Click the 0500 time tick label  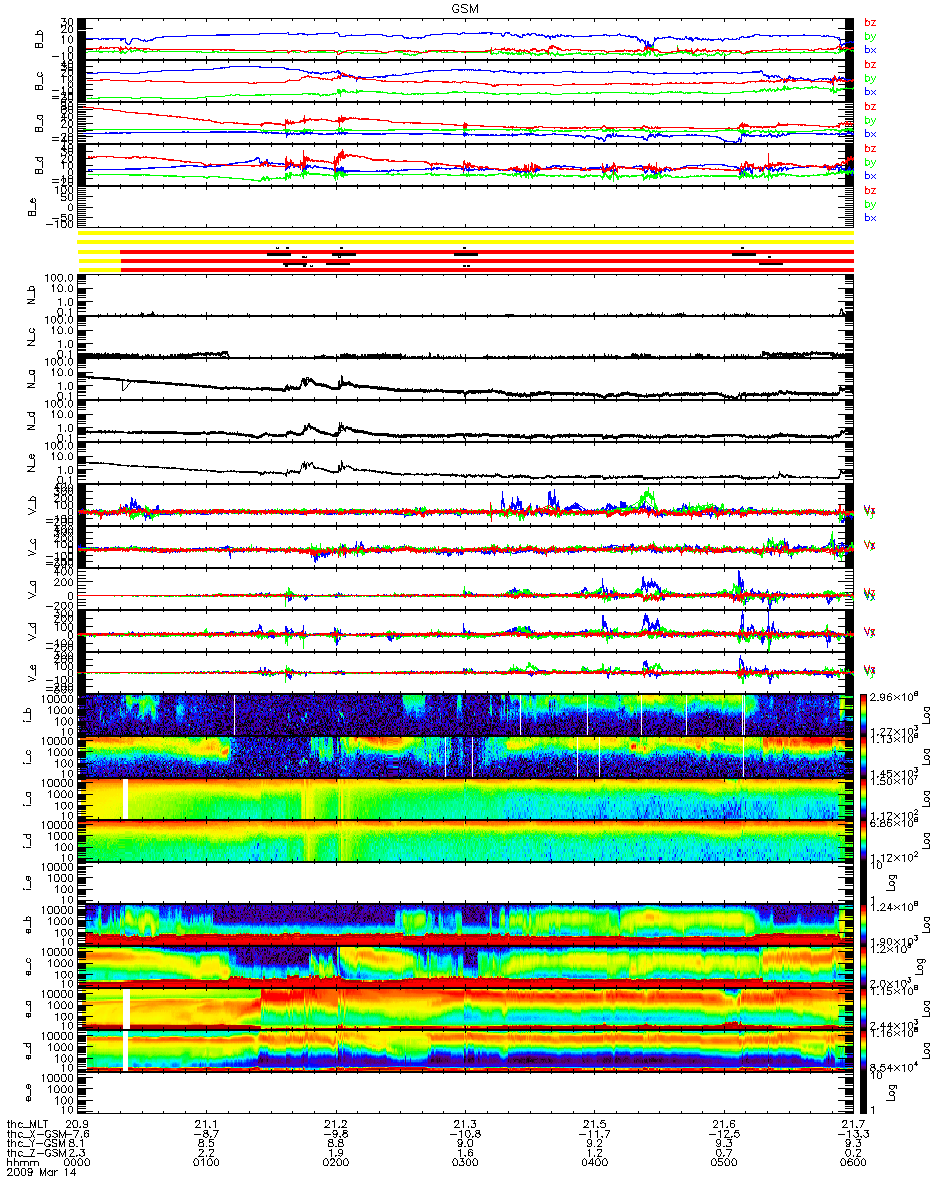[723, 1163]
